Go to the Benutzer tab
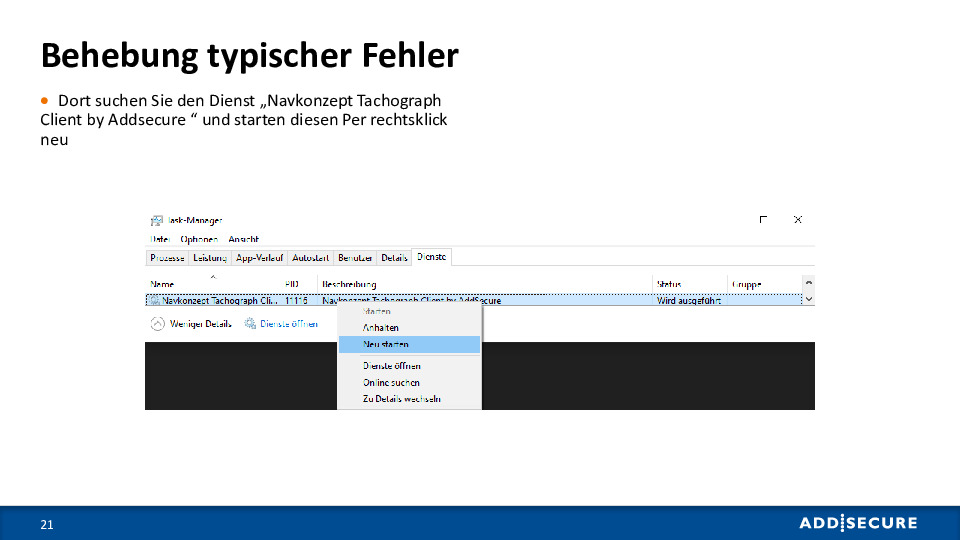Viewport: 960px width, 540px height. pyautogui.click(x=355, y=258)
